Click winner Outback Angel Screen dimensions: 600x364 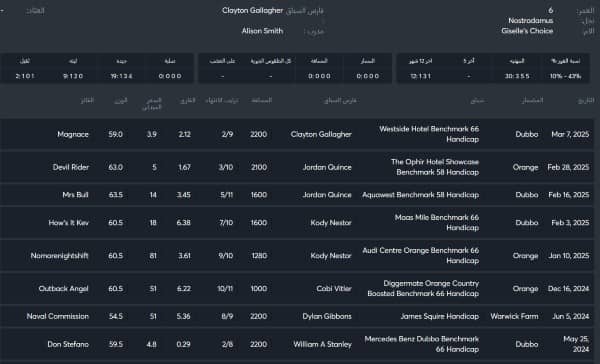(x=64, y=289)
